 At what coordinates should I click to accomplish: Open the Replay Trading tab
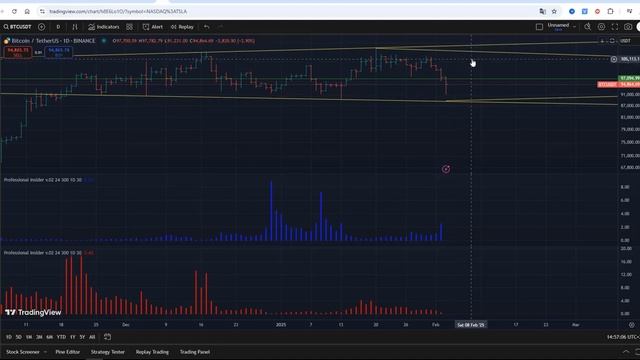(x=152, y=352)
